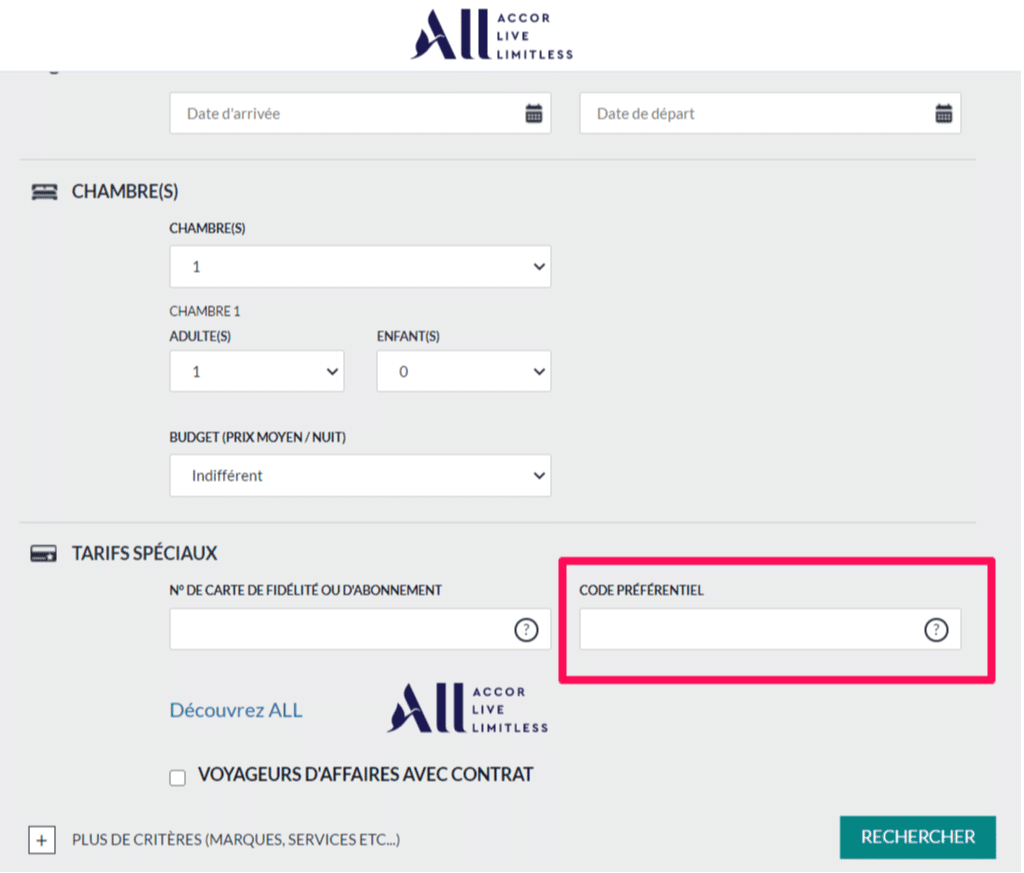Image resolution: width=1024 pixels, height=873 pixels.
Task: Open the Budget prix moyen dropdown
Action: point(360,476)
